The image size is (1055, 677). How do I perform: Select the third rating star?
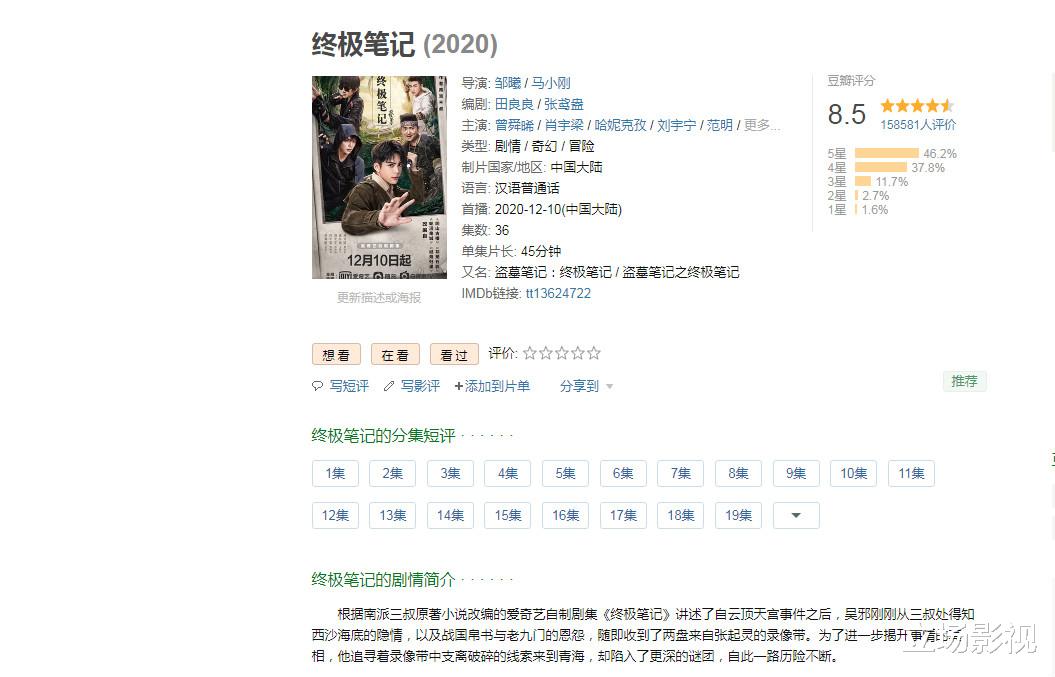point(562,353)
